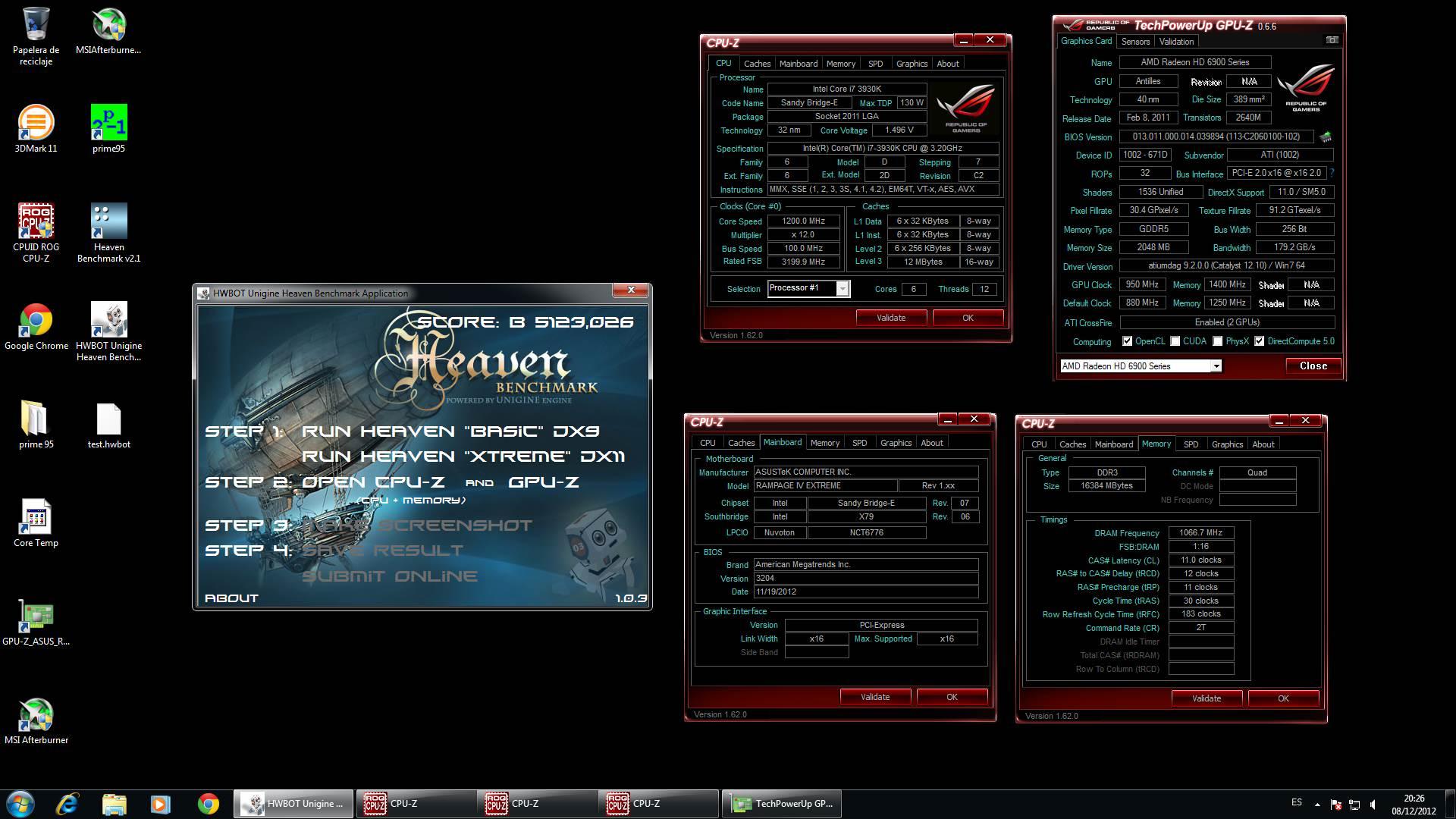The image size is (1456, 819).
Task: Open Windows Media Player taskbar icon
Action: coord(160,804)
